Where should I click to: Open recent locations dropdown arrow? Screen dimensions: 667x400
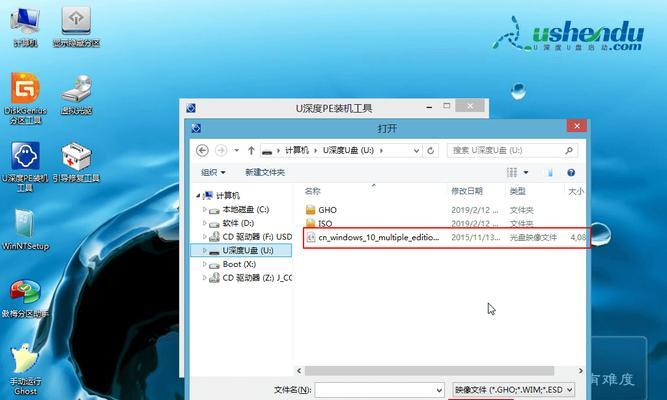point(237,150)
